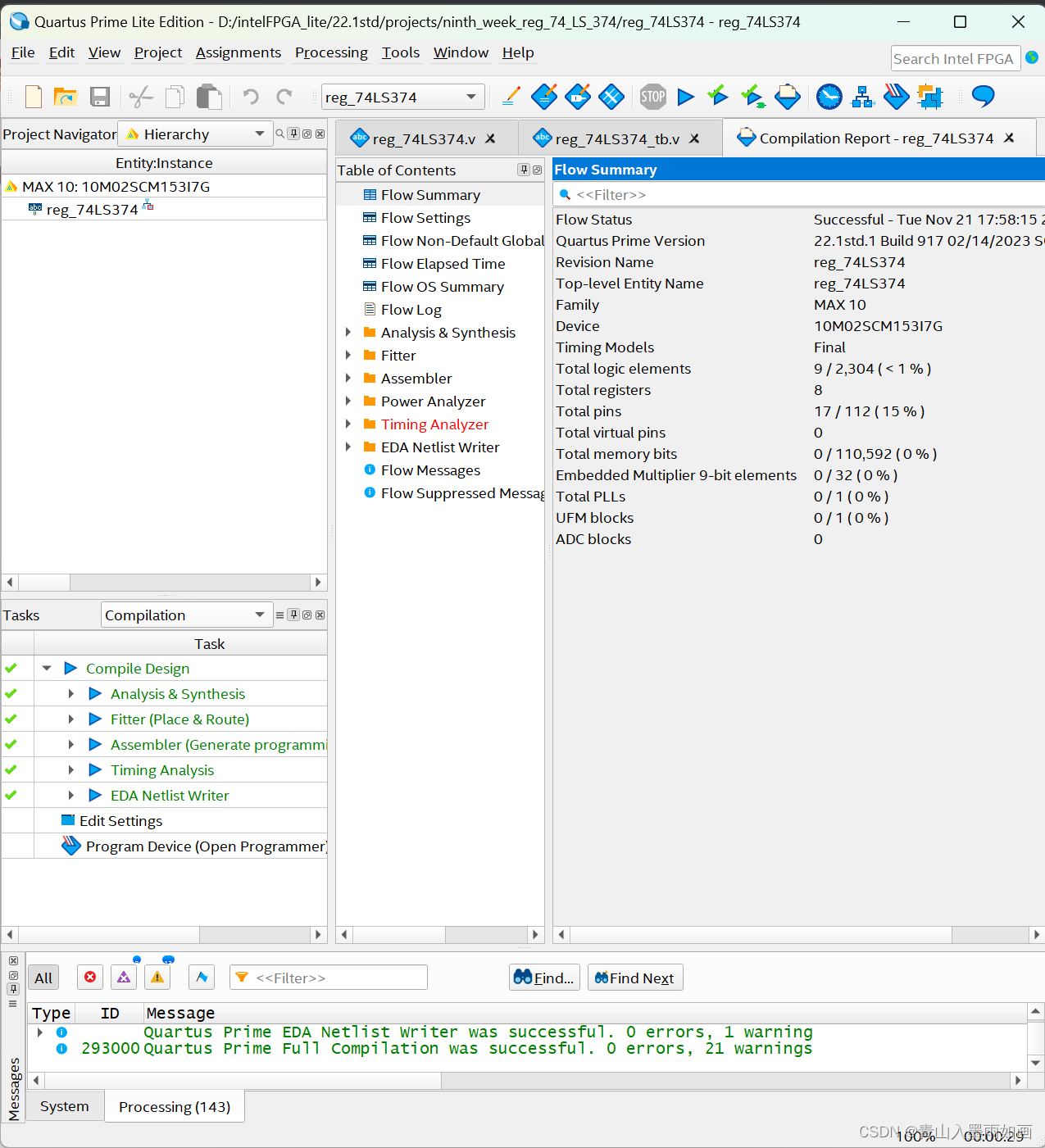The height and width of the screenshot is (1148, 1045).
Task: Expand the Fitter (Place & Route) task
Action: click(x=71, y=719)
